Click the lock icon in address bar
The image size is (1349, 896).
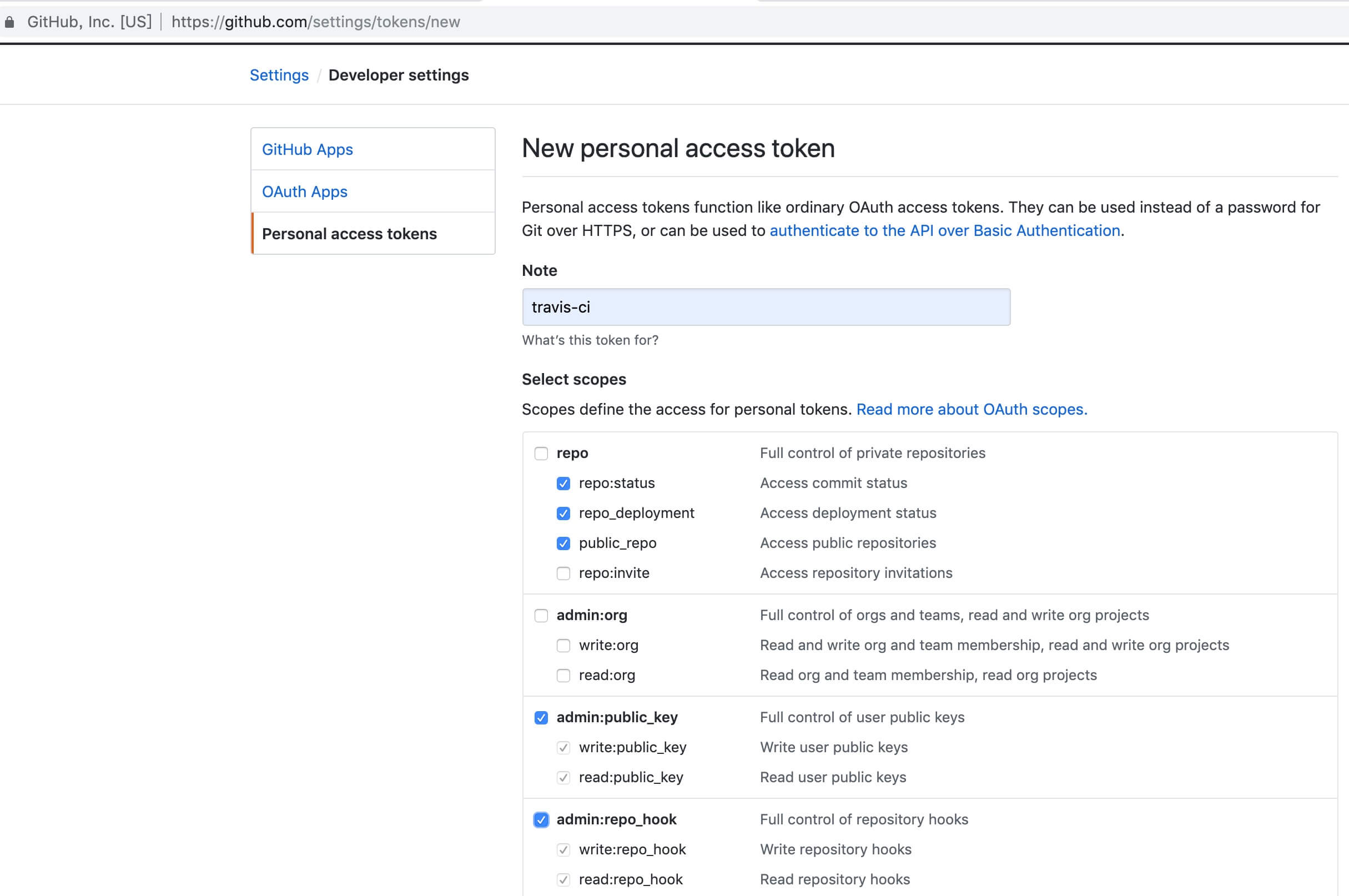[x=9, y=22]
